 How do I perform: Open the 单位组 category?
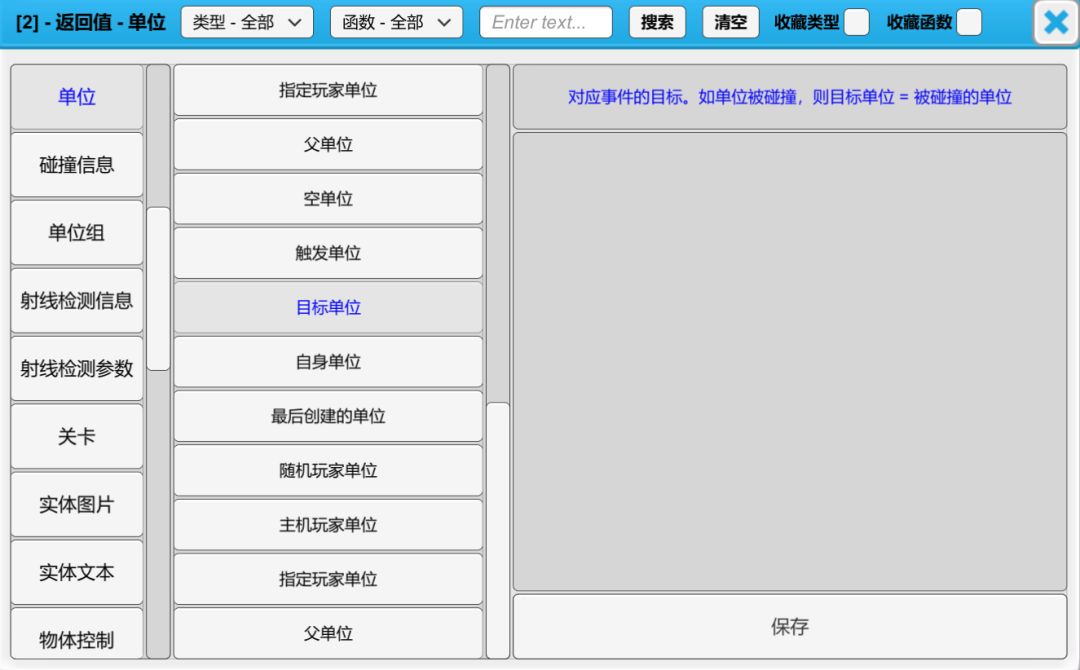77,233
